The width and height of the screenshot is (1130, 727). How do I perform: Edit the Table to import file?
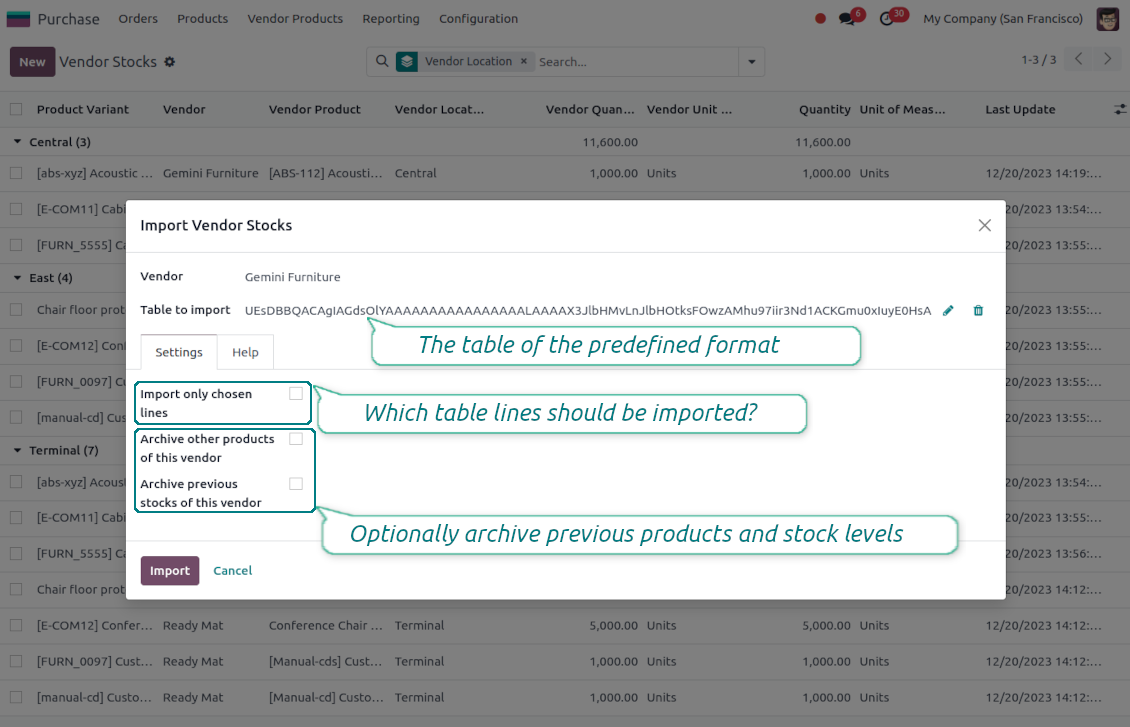click(948, 311)
